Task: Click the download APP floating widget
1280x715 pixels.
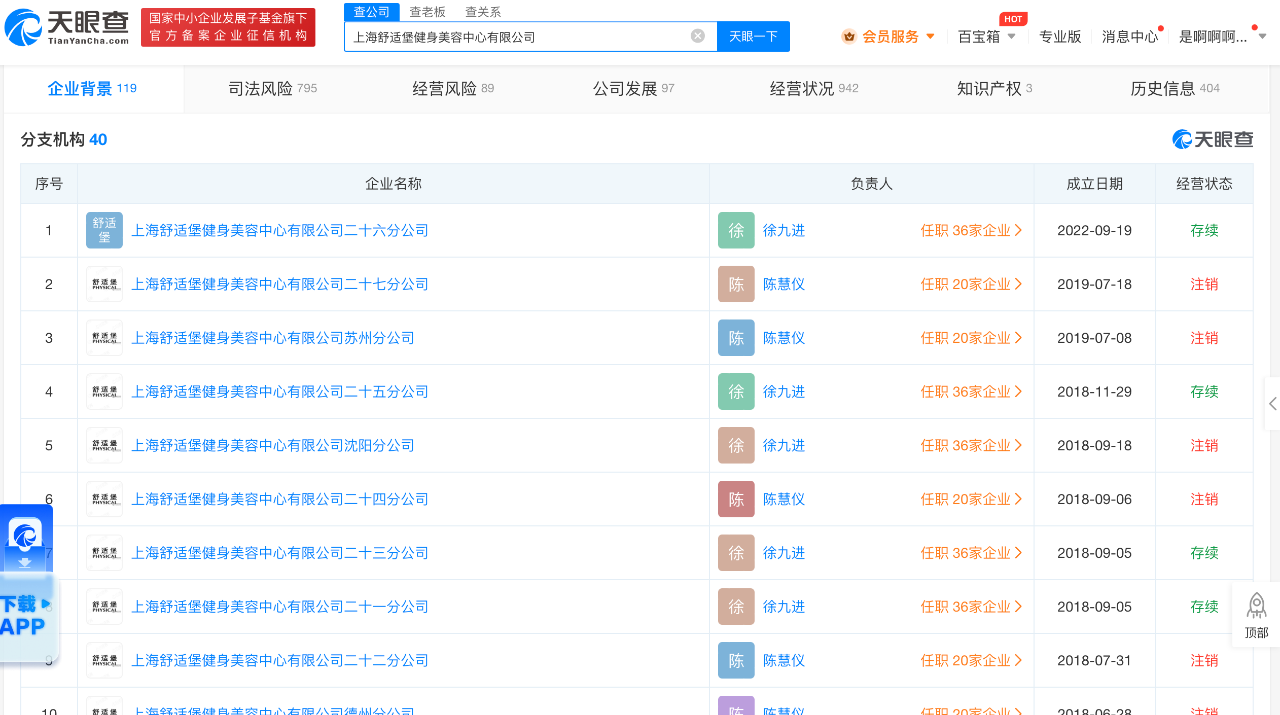Action: [26, 615]
